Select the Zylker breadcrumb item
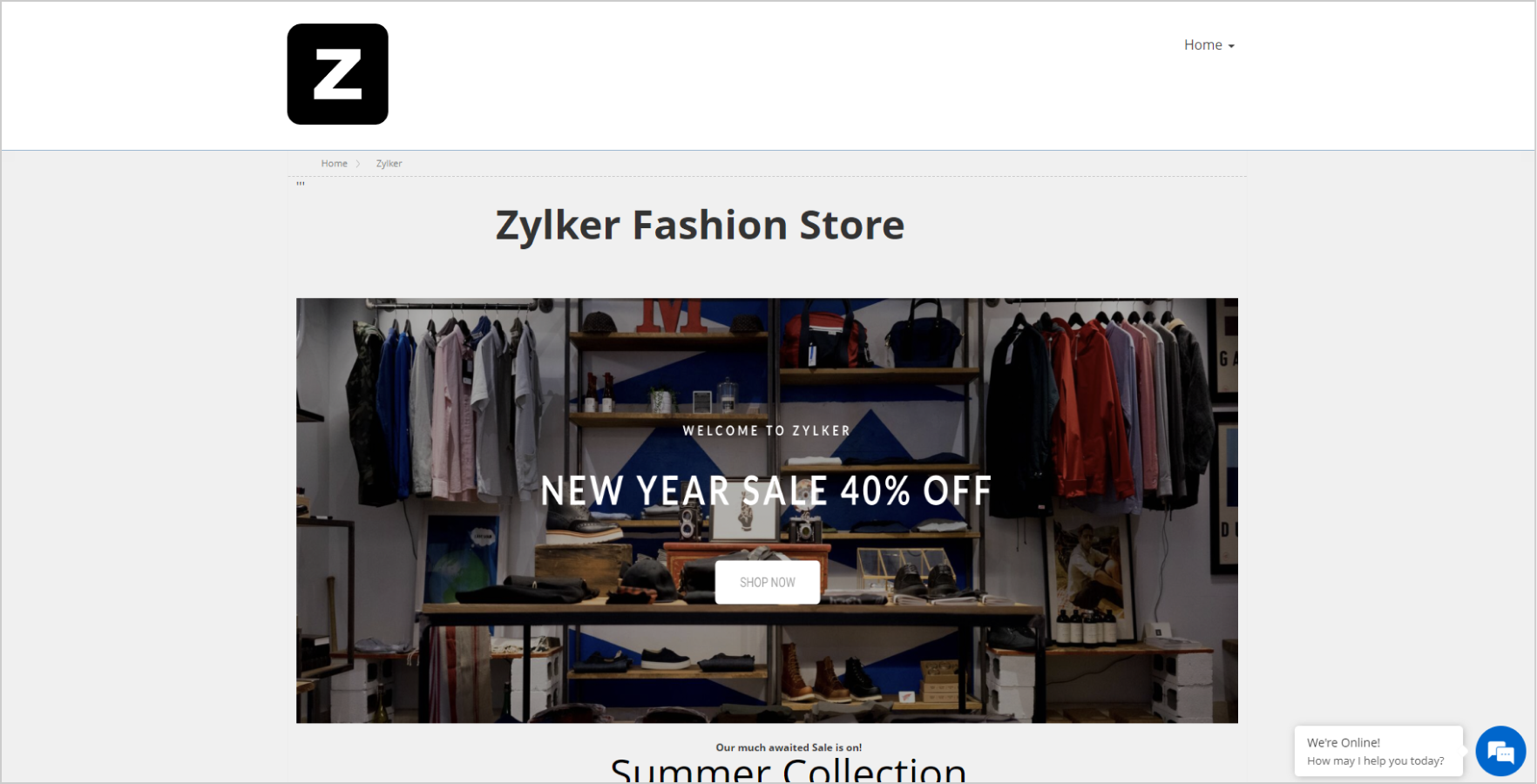 389,164
